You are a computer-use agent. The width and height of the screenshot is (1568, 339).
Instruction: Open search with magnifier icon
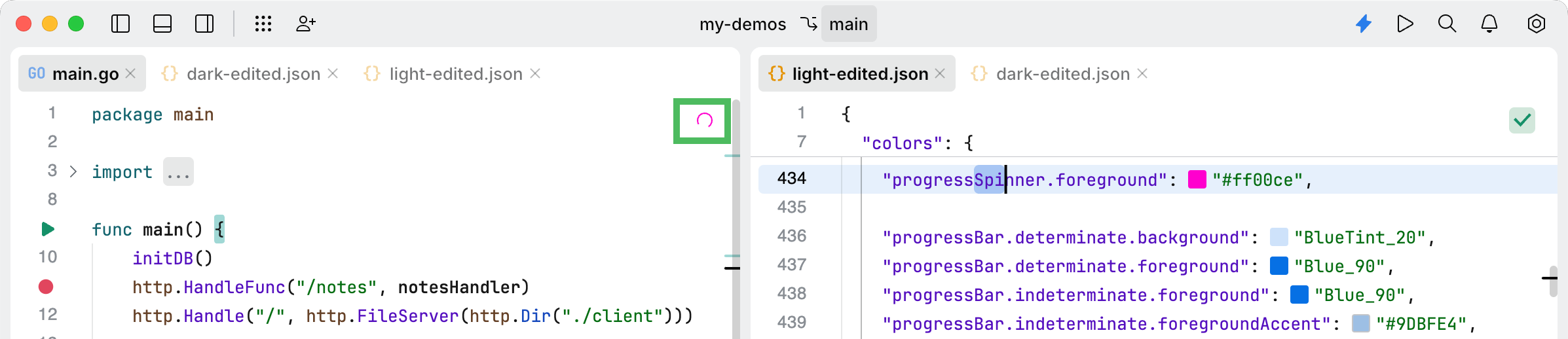[x=1447, y=24]
